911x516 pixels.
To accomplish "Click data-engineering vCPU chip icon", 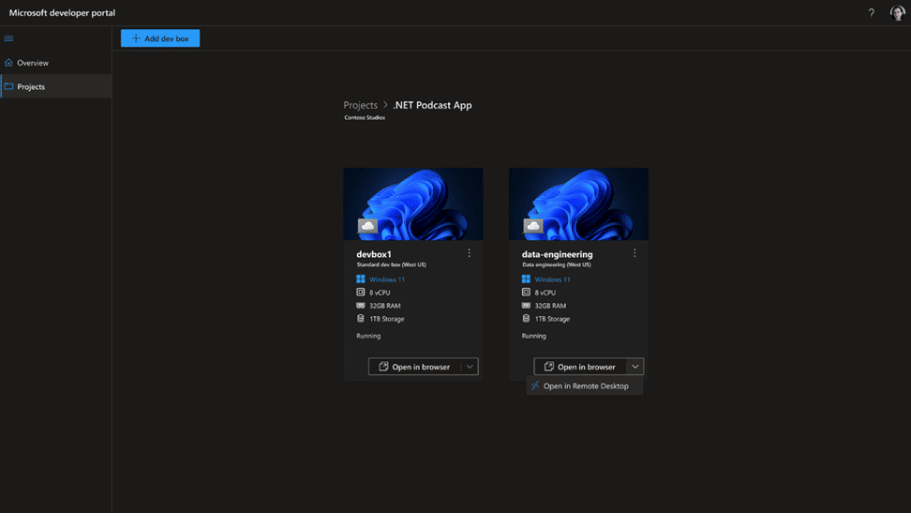I will click(x=526, y=292).
